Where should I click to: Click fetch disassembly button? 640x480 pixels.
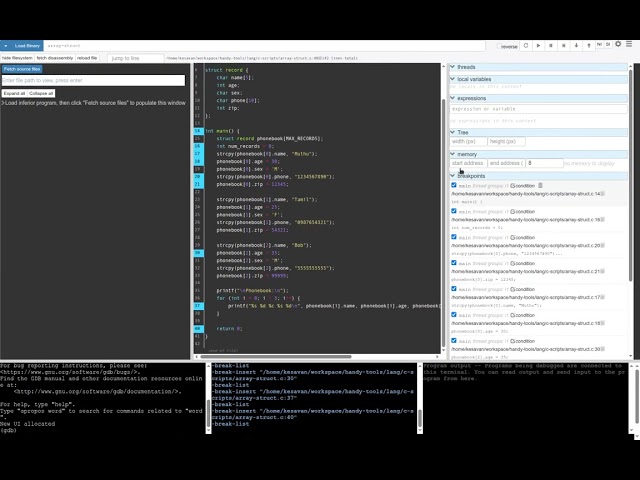tap(55, 58)
